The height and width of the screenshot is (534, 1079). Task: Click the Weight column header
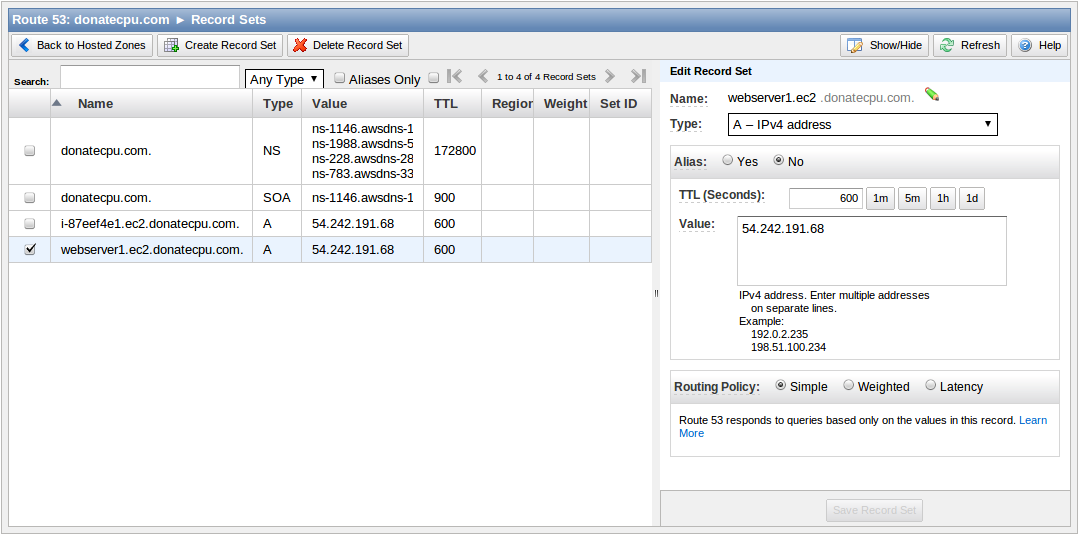pos(562,103)
